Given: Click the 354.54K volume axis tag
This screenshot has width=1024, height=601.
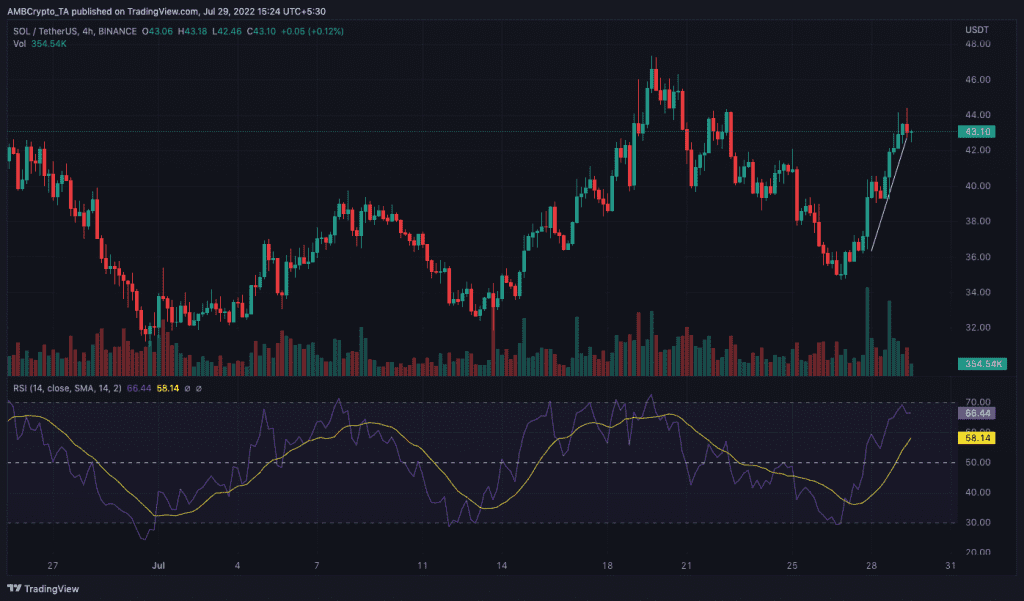Looking at the screenshot, I should [982, 364].
